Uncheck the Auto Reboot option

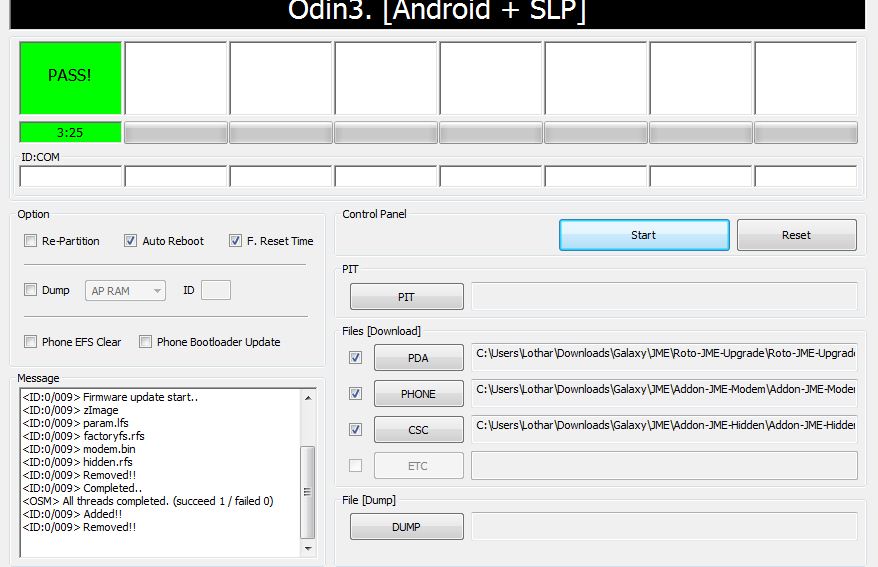coord(130,241)
